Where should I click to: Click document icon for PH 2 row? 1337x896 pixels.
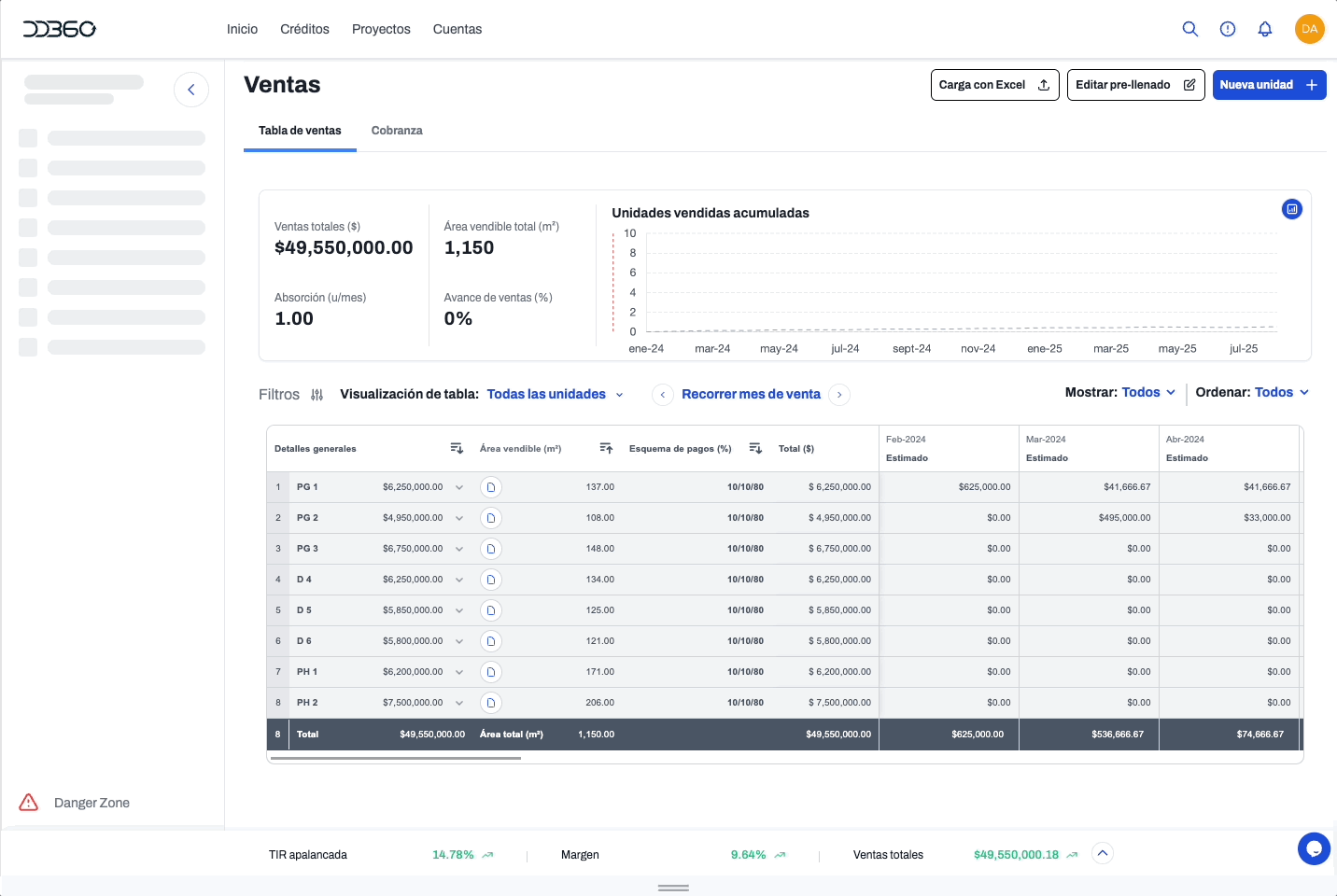491,703
